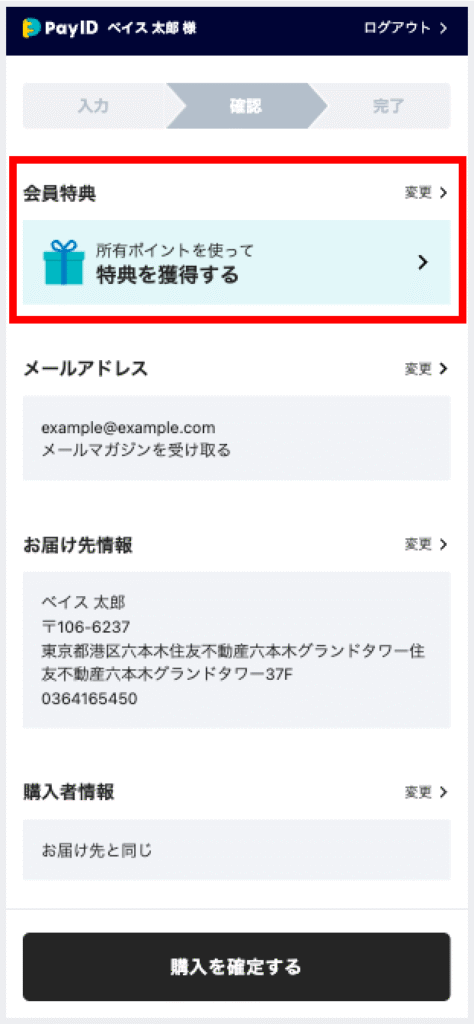Select the 完了 step tab
The image size is (474, 1024).
(x=388, y=106)
